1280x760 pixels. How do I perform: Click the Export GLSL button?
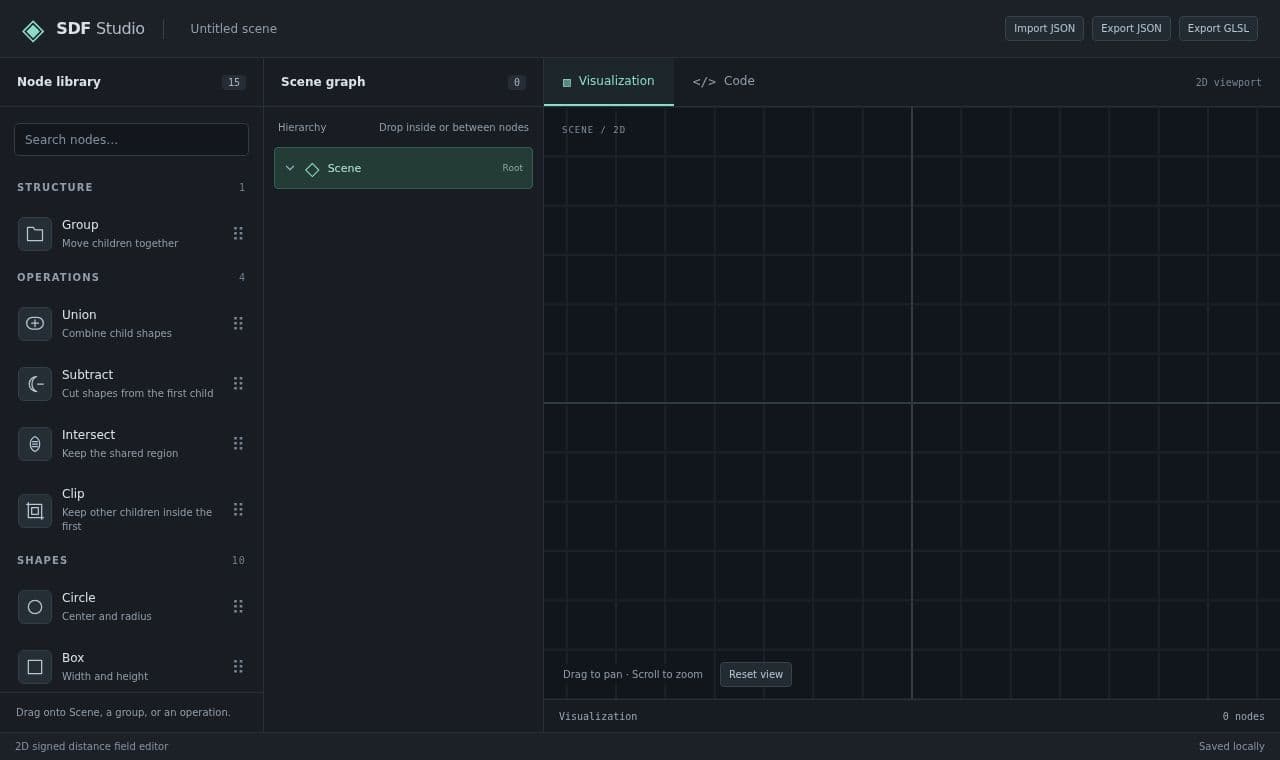[x=1218, y=29]
